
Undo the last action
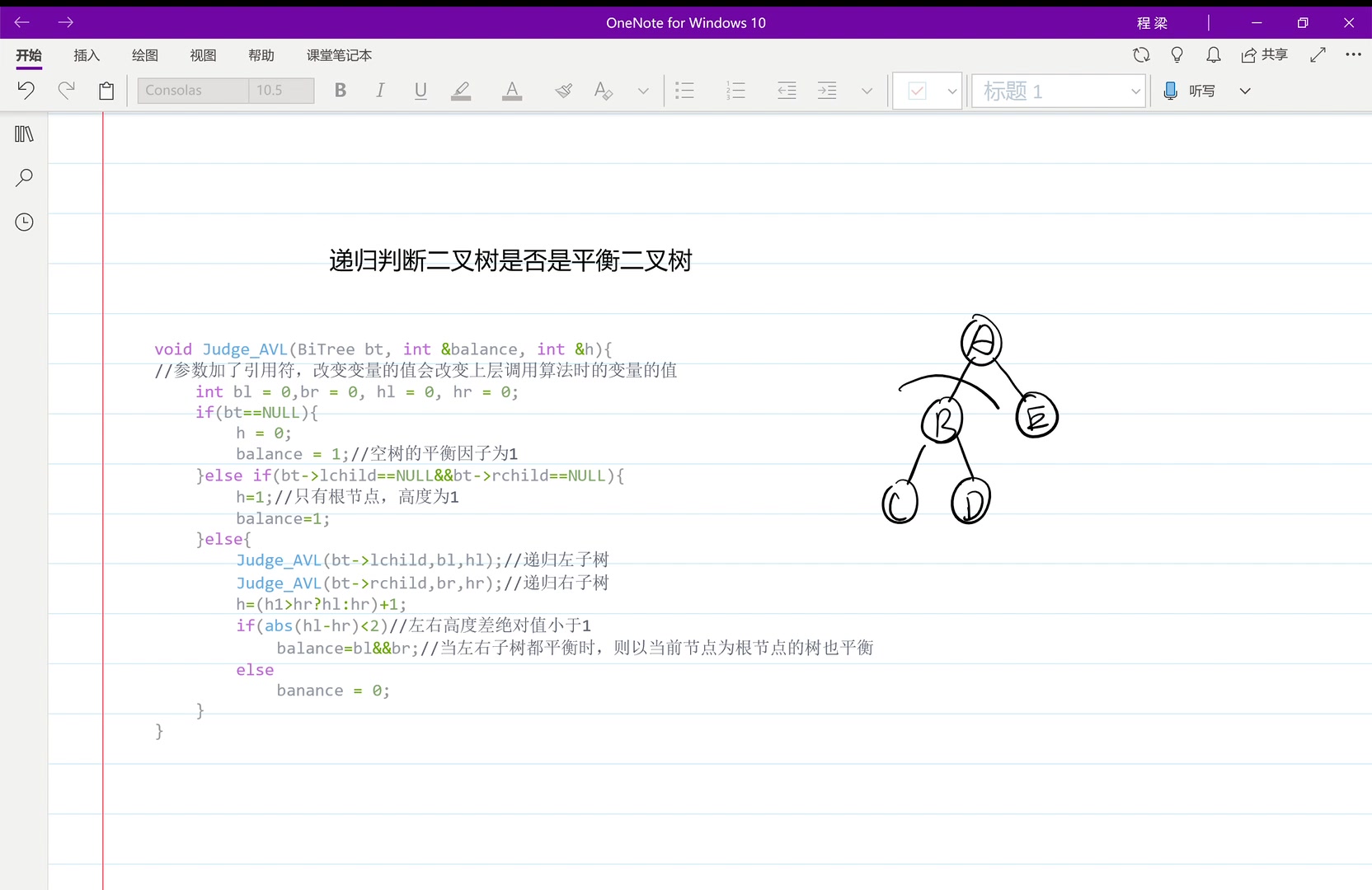point(26,91)
